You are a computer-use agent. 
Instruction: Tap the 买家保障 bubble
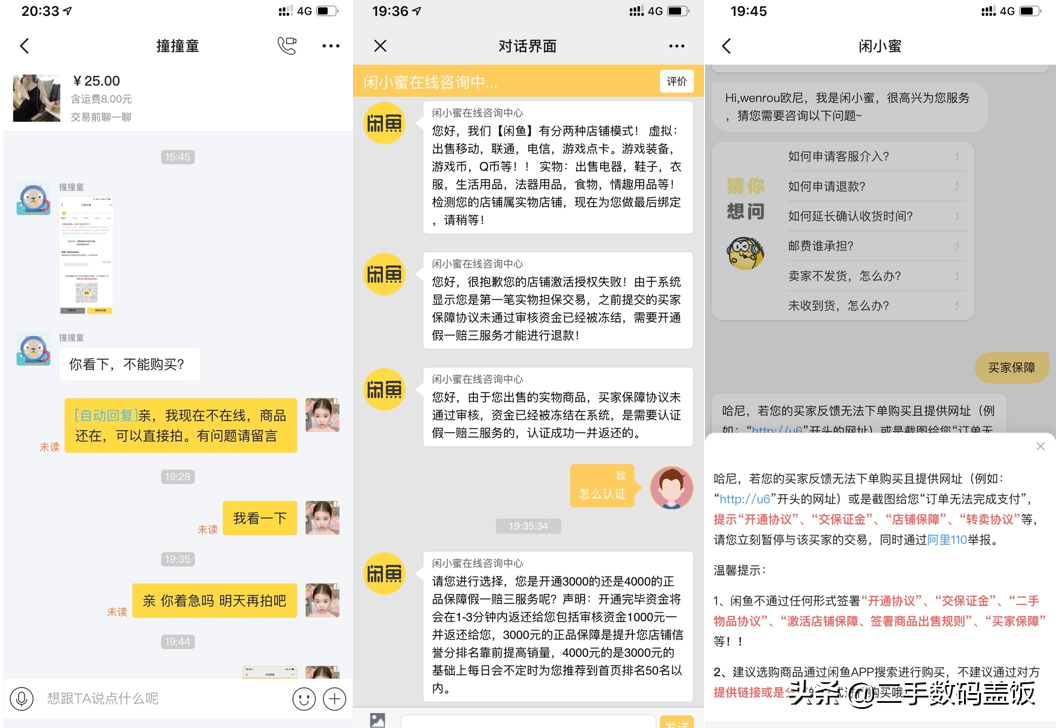coord(1011,367)
